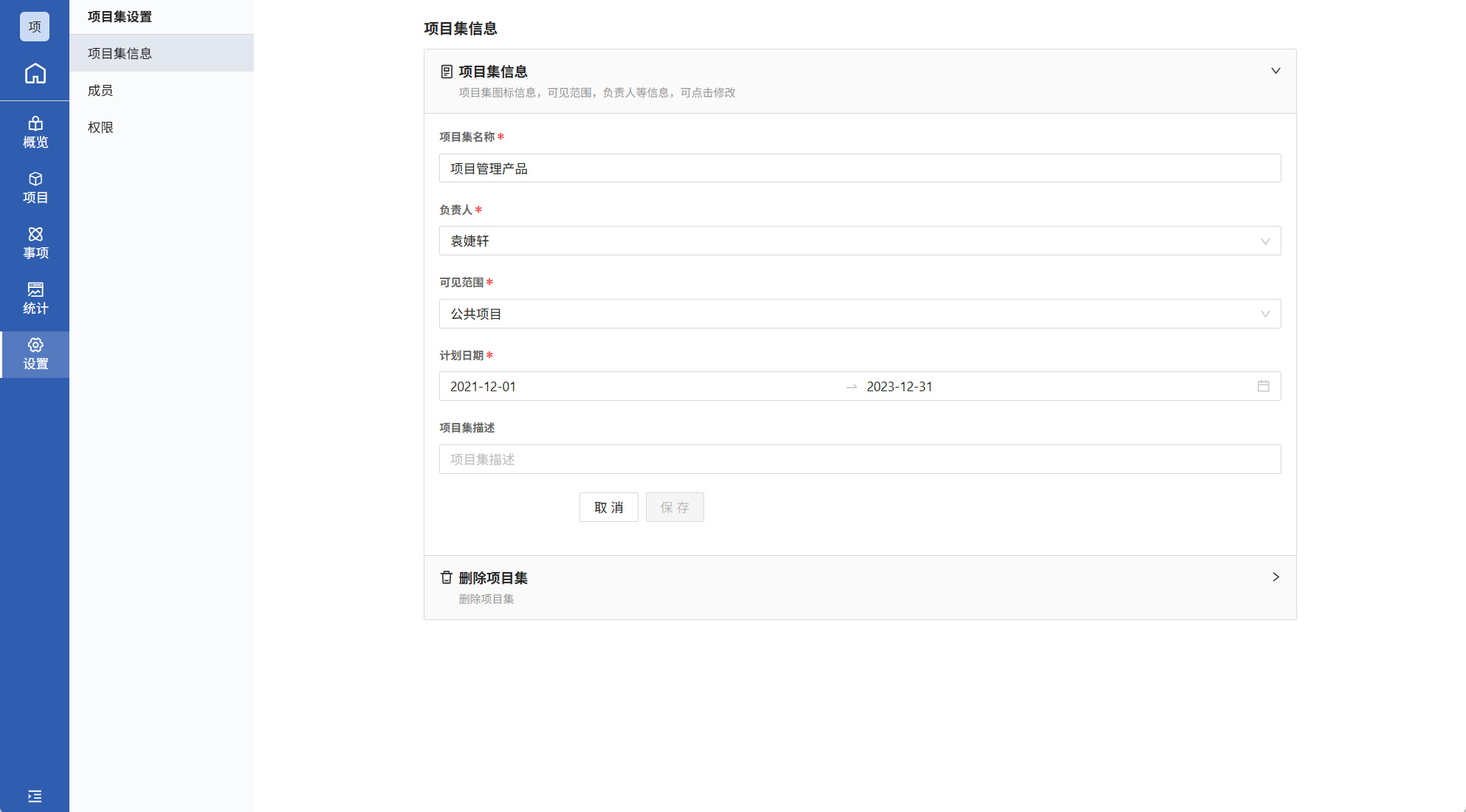Select 项目集信息 in settings menu
The height and width of the screenshot is (812, 1466).
point(120,53)
